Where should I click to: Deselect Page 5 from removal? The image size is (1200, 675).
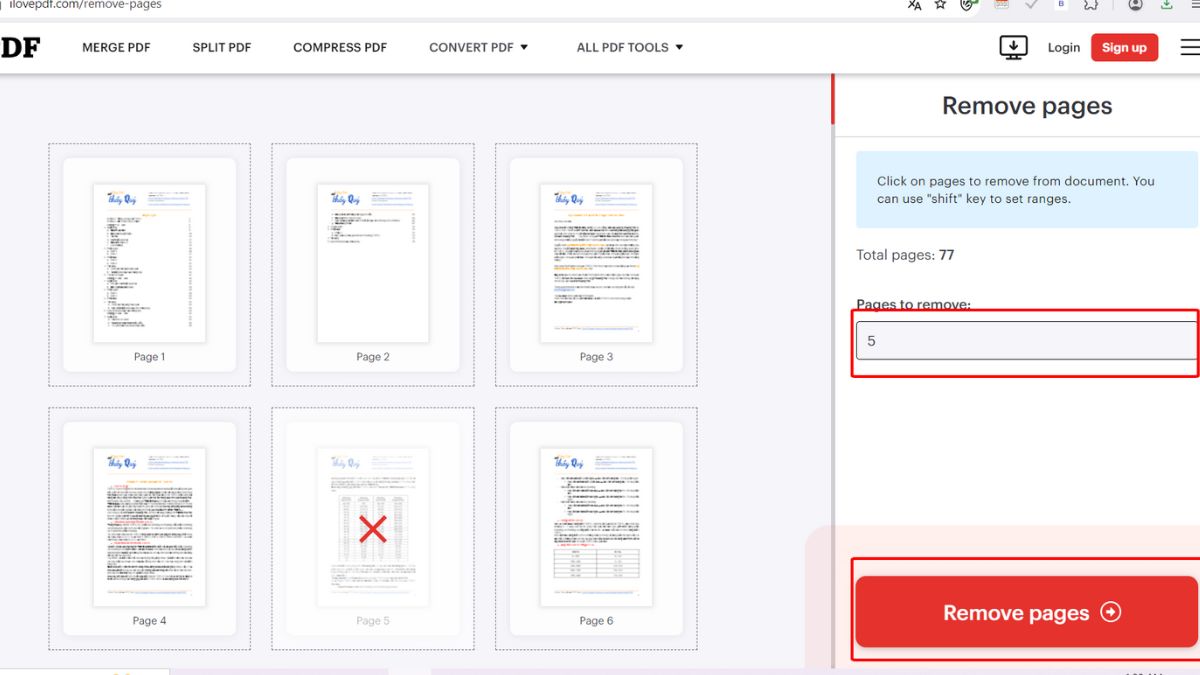tap(372, 527)
